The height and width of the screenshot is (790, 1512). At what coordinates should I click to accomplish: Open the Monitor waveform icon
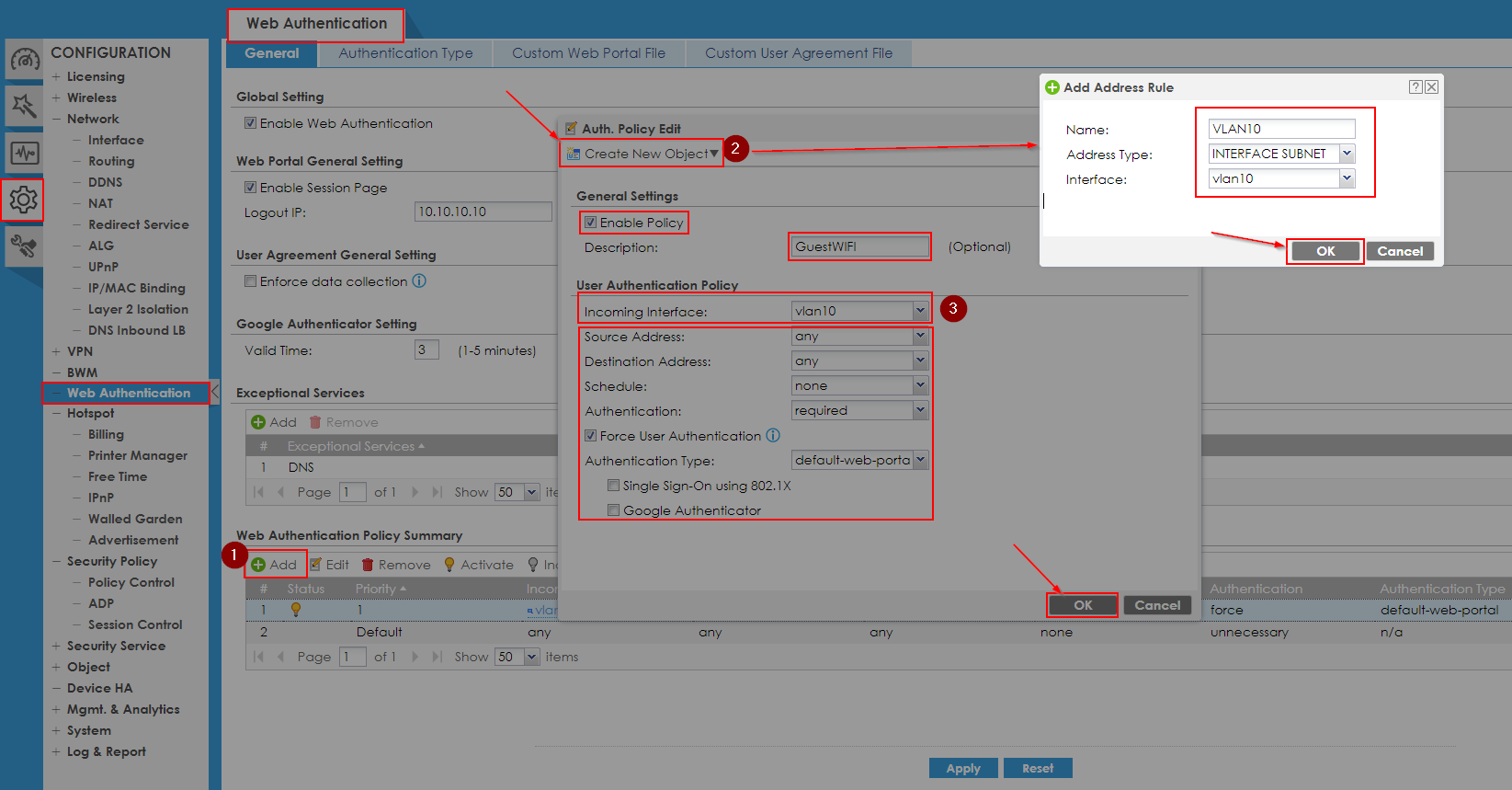[x=24, y=153]
